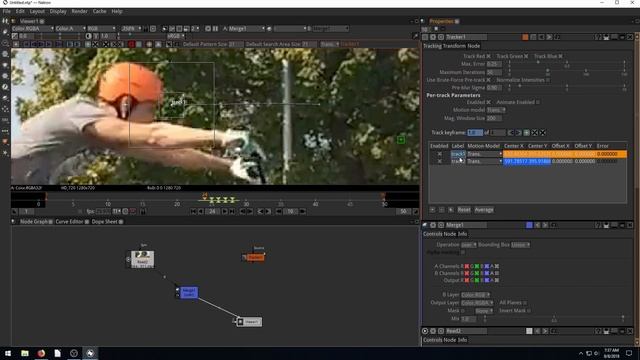Open the Merge1 Output Layer dropdown
The height and width of the screenshot is (360, 640).
pyautogui.click(x=477, y=303)
